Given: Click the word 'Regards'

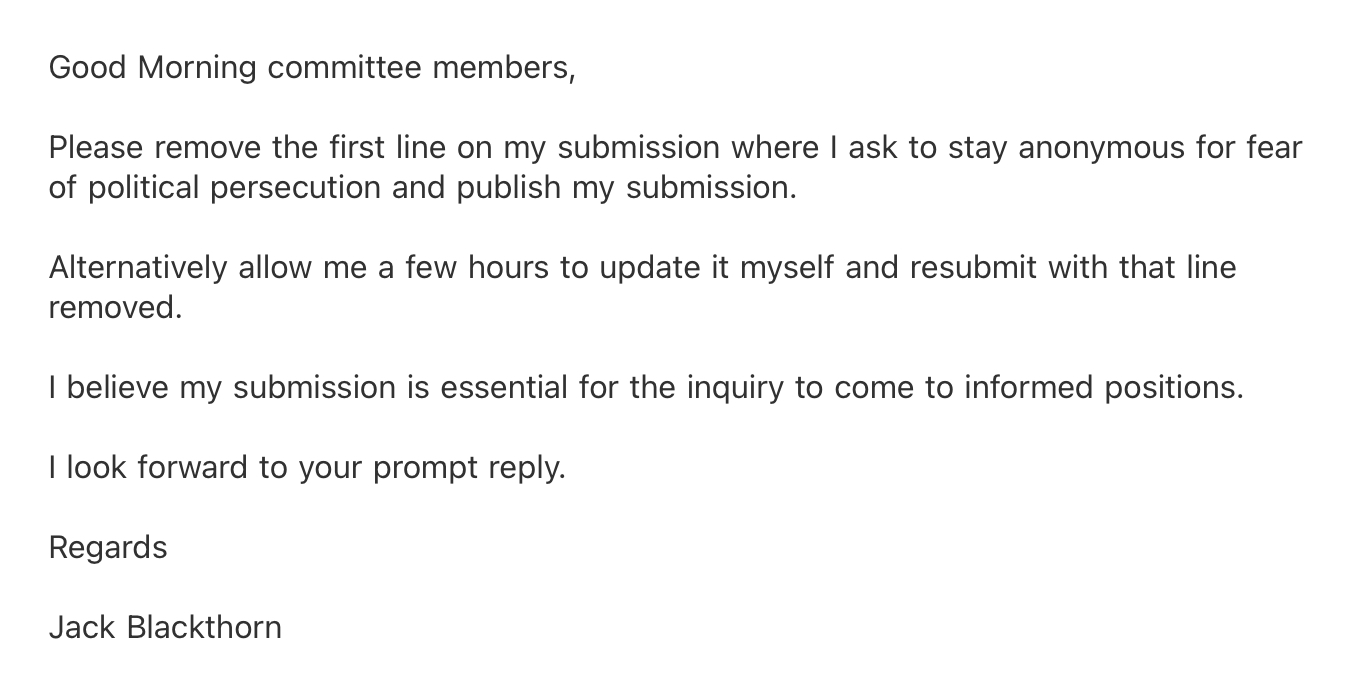Looking at the screenshot, I should tap(108, 548).
